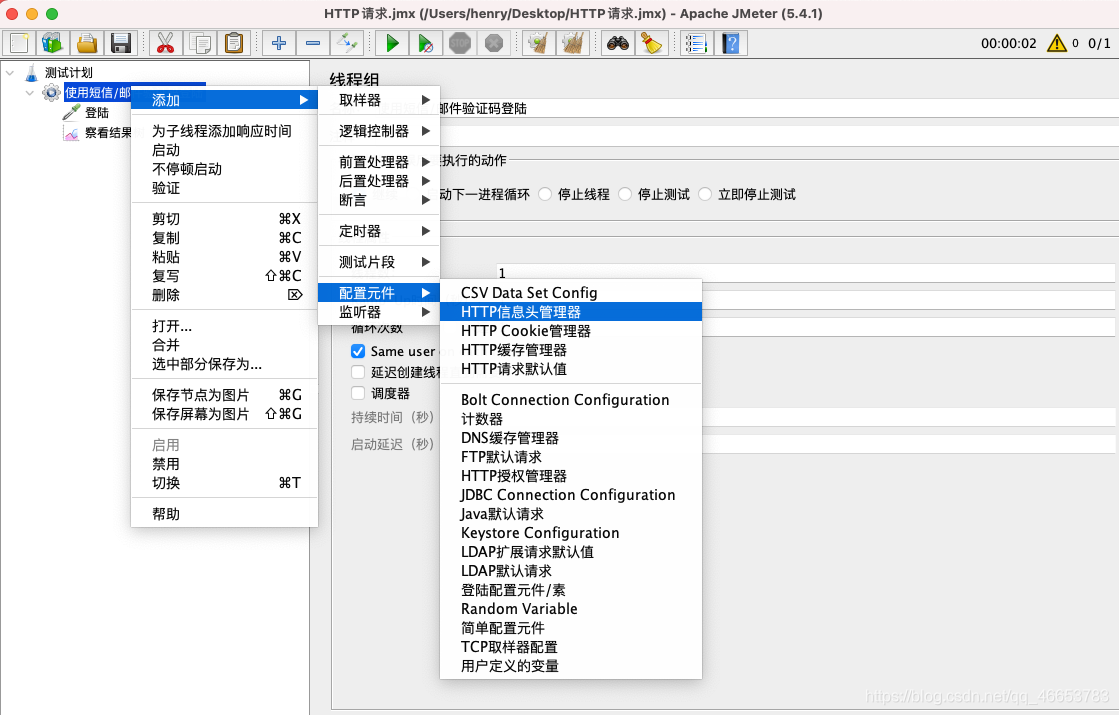This screenshot has width=1119, height=715.
Task: Select the 立即停止测试 radio button
Action: pos(705,194)
